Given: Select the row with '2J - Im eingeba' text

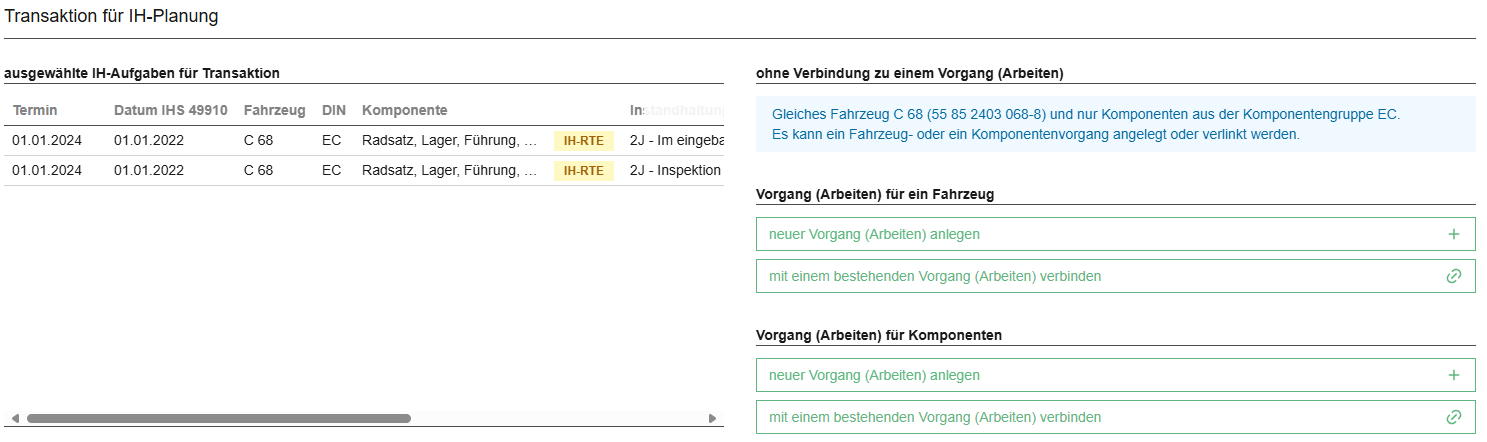Looking at the screenshot, I should [675, 141].
